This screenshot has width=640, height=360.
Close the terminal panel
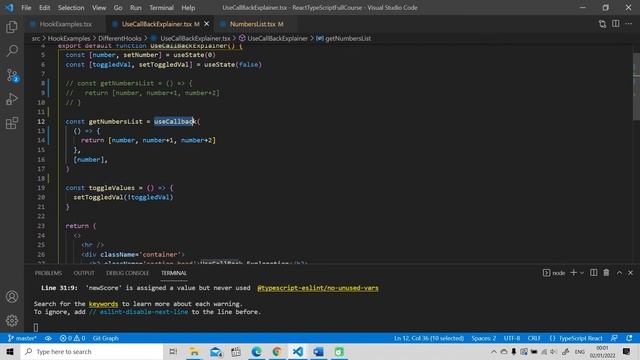[x=631, y=273]
